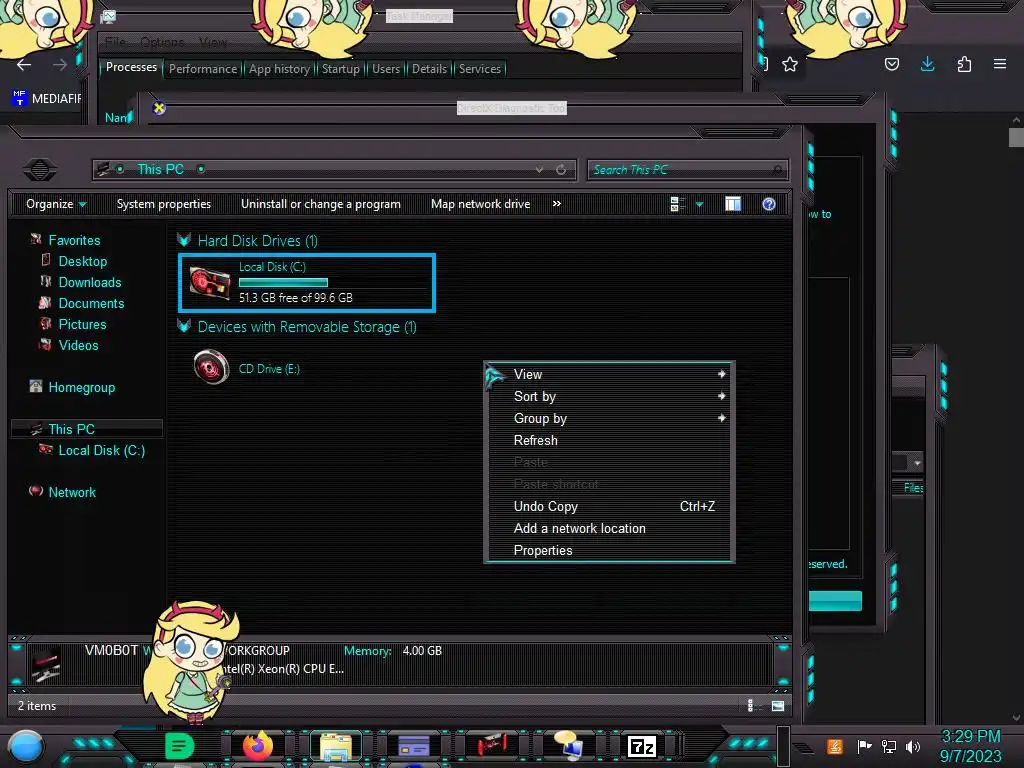Refresh the This PC address bar

click(x=561, y=170)
